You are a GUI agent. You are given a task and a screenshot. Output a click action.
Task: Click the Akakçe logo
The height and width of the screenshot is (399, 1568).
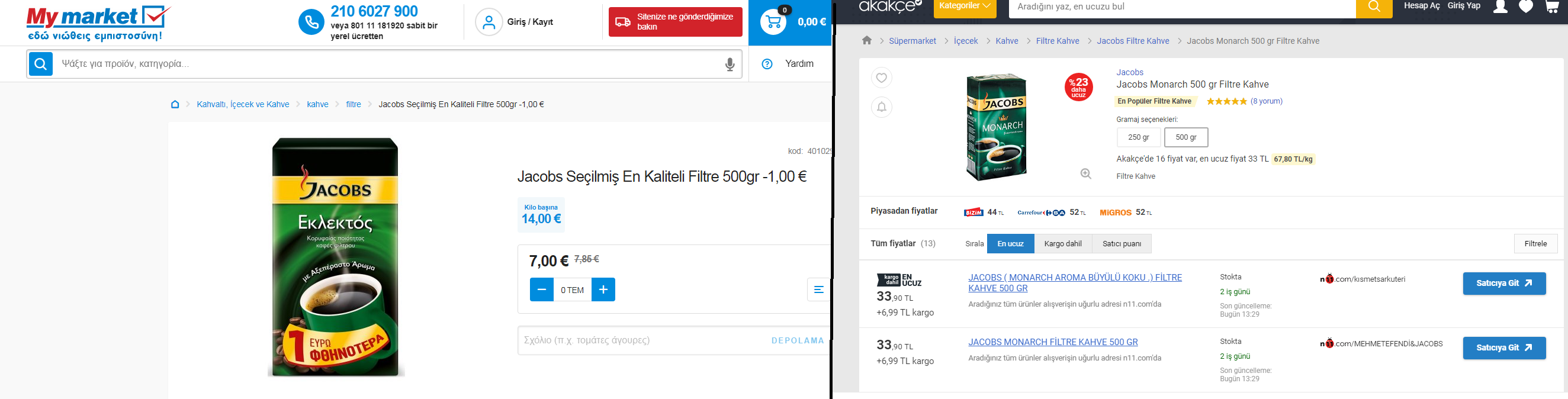click(889, 7)
